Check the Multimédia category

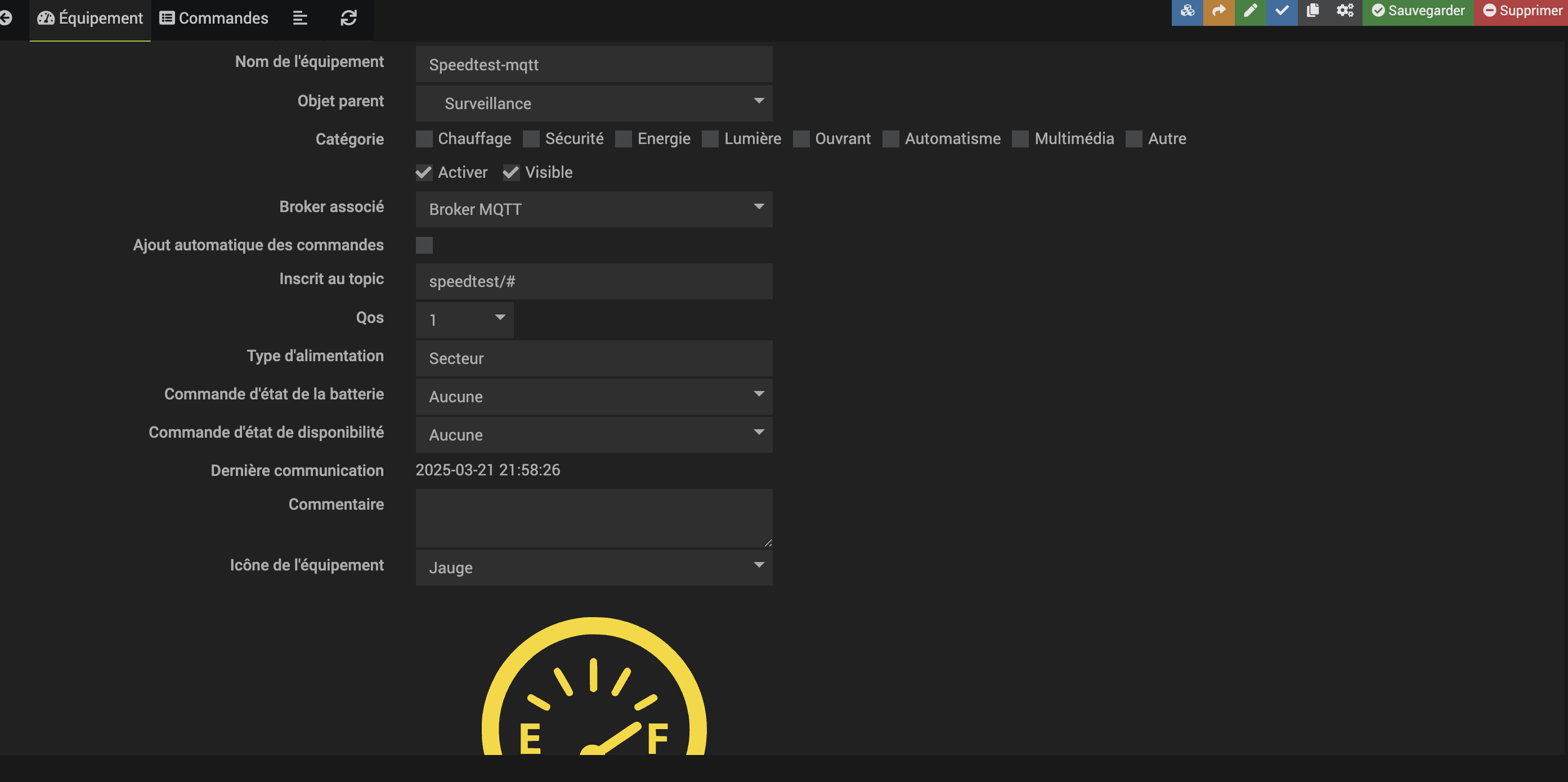coord(1021,139)
